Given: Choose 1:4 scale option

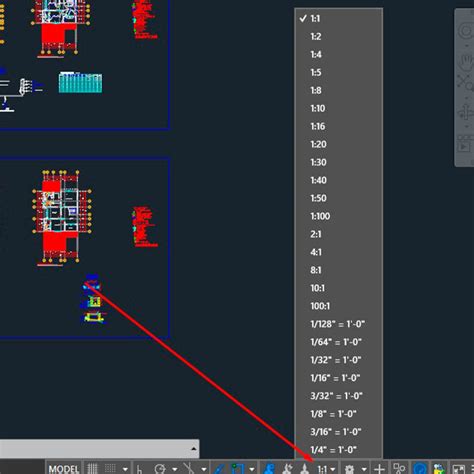Looking at the screenshot, I should 339,54.
